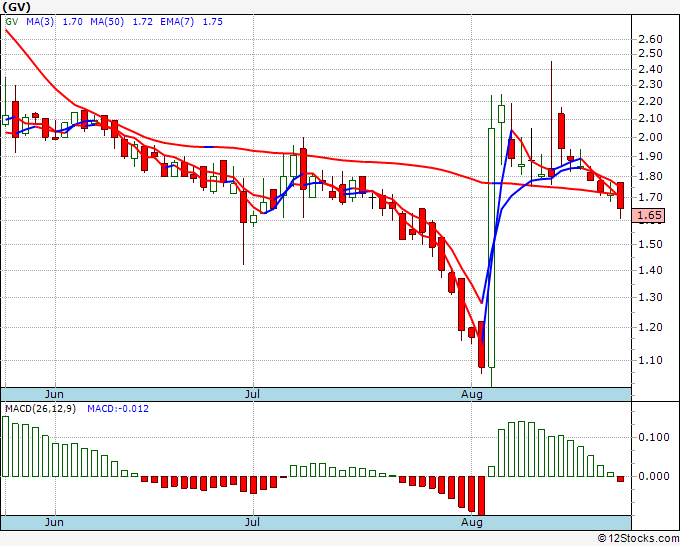Click Jun on the MACD panel axis
Viewport: 680px width, 546px height.
54,522
